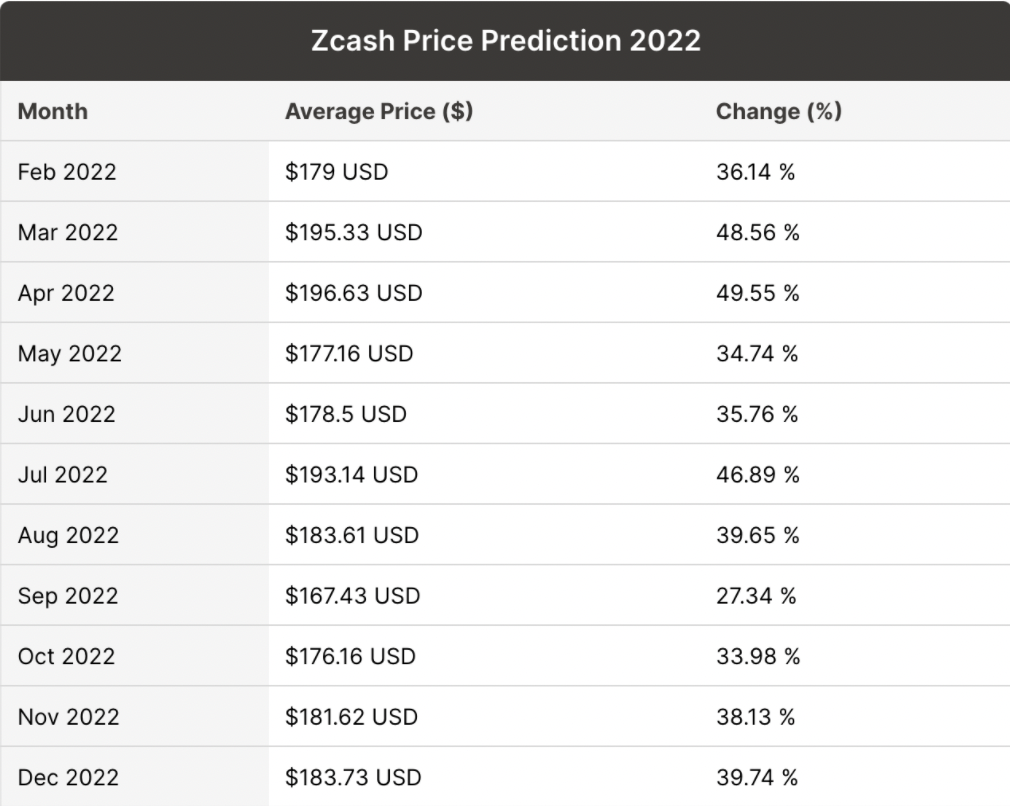Click the $196.63 USD price cell
This screenshot has height=806, width=1010.
(x=354, y=293)
